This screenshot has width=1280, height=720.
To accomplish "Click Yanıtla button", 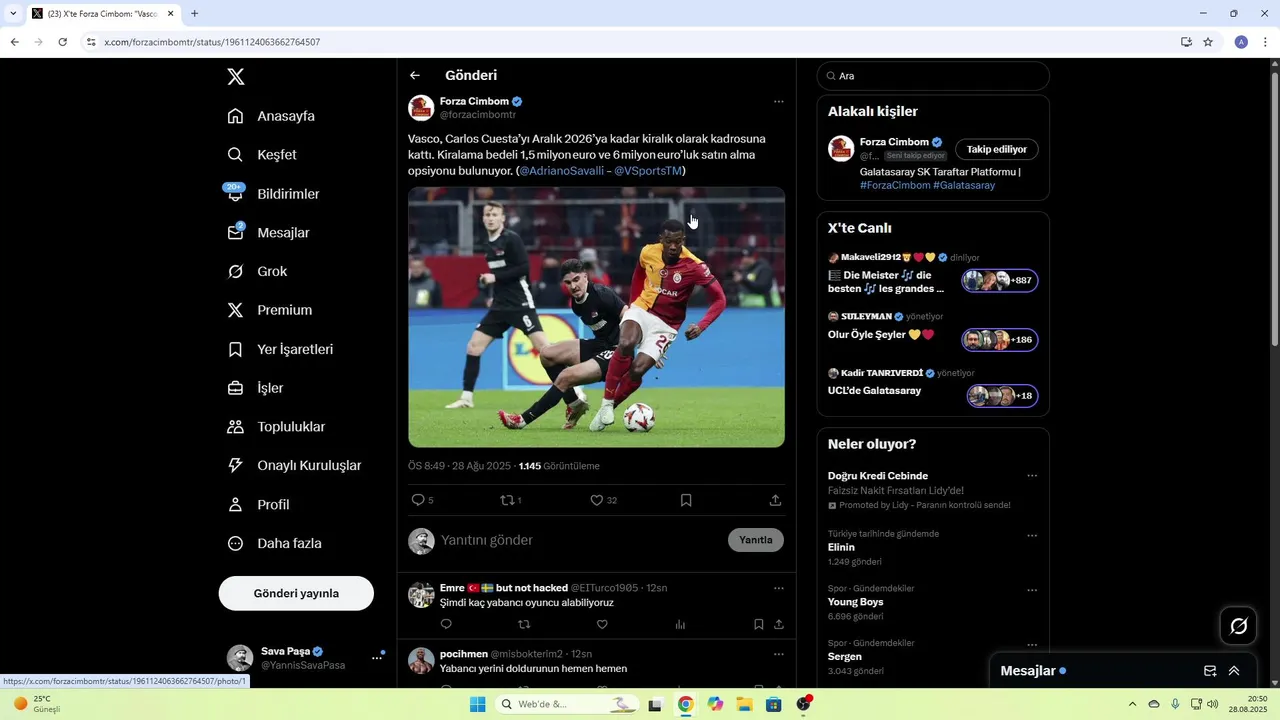I will coord(756,540).
